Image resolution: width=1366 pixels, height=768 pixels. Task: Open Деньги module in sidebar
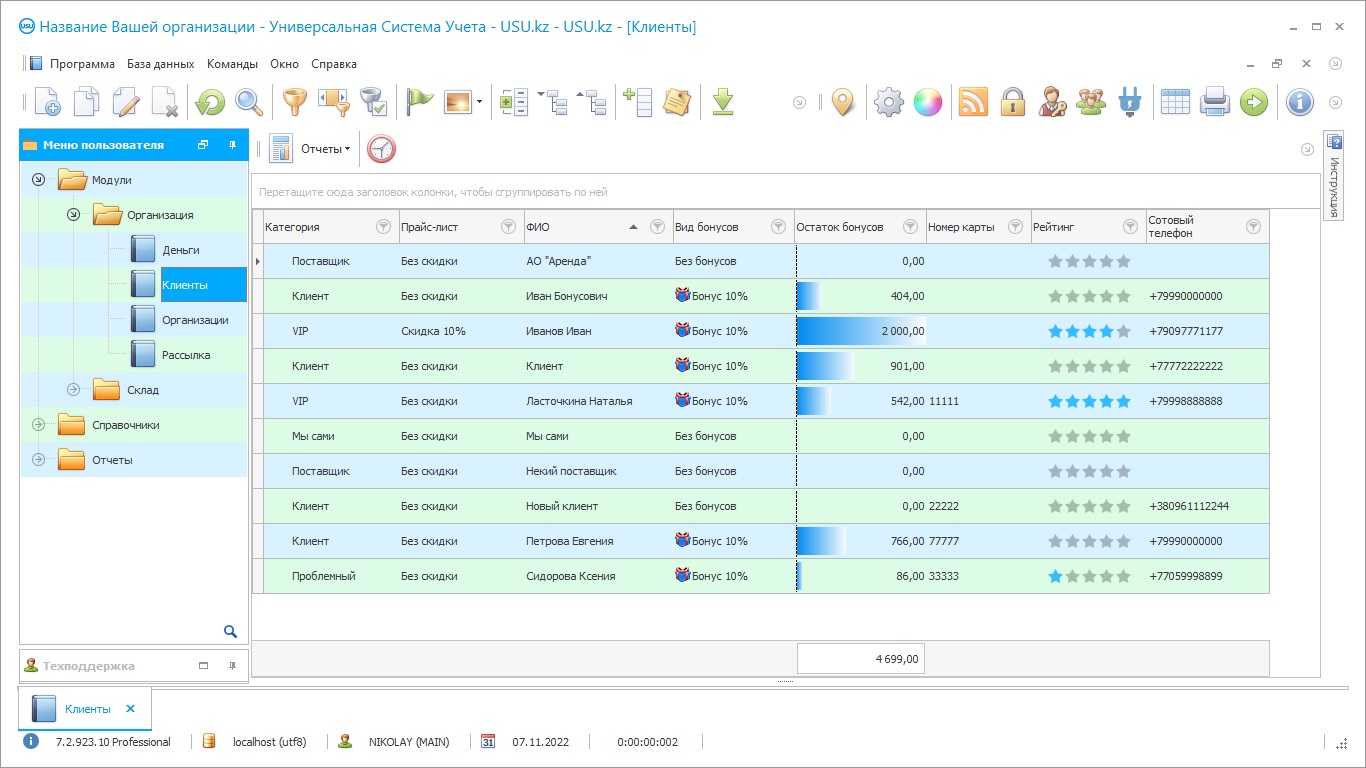tap(180, 250)
